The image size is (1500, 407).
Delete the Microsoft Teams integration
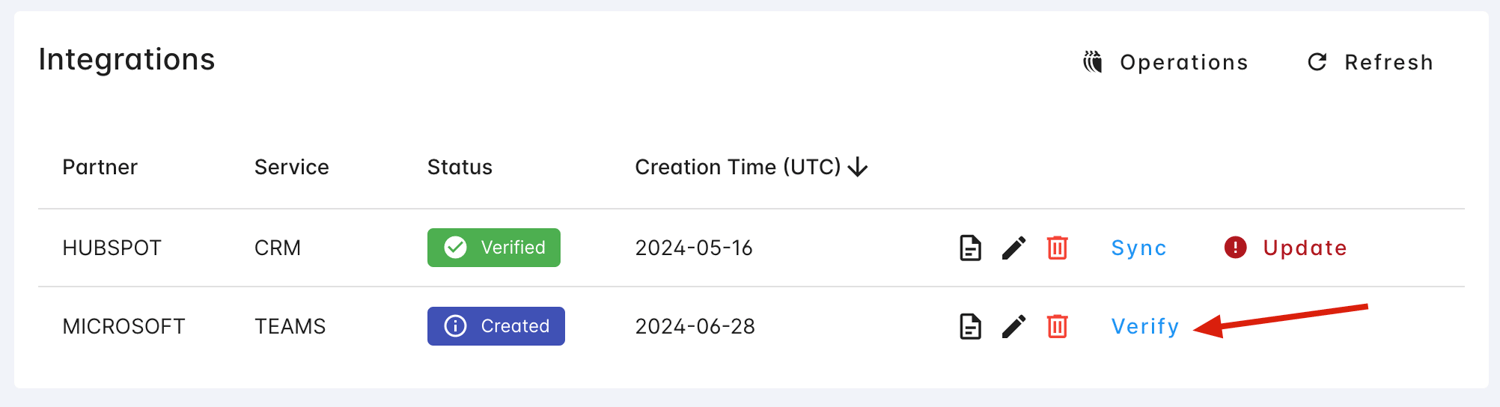(1057, 326)
